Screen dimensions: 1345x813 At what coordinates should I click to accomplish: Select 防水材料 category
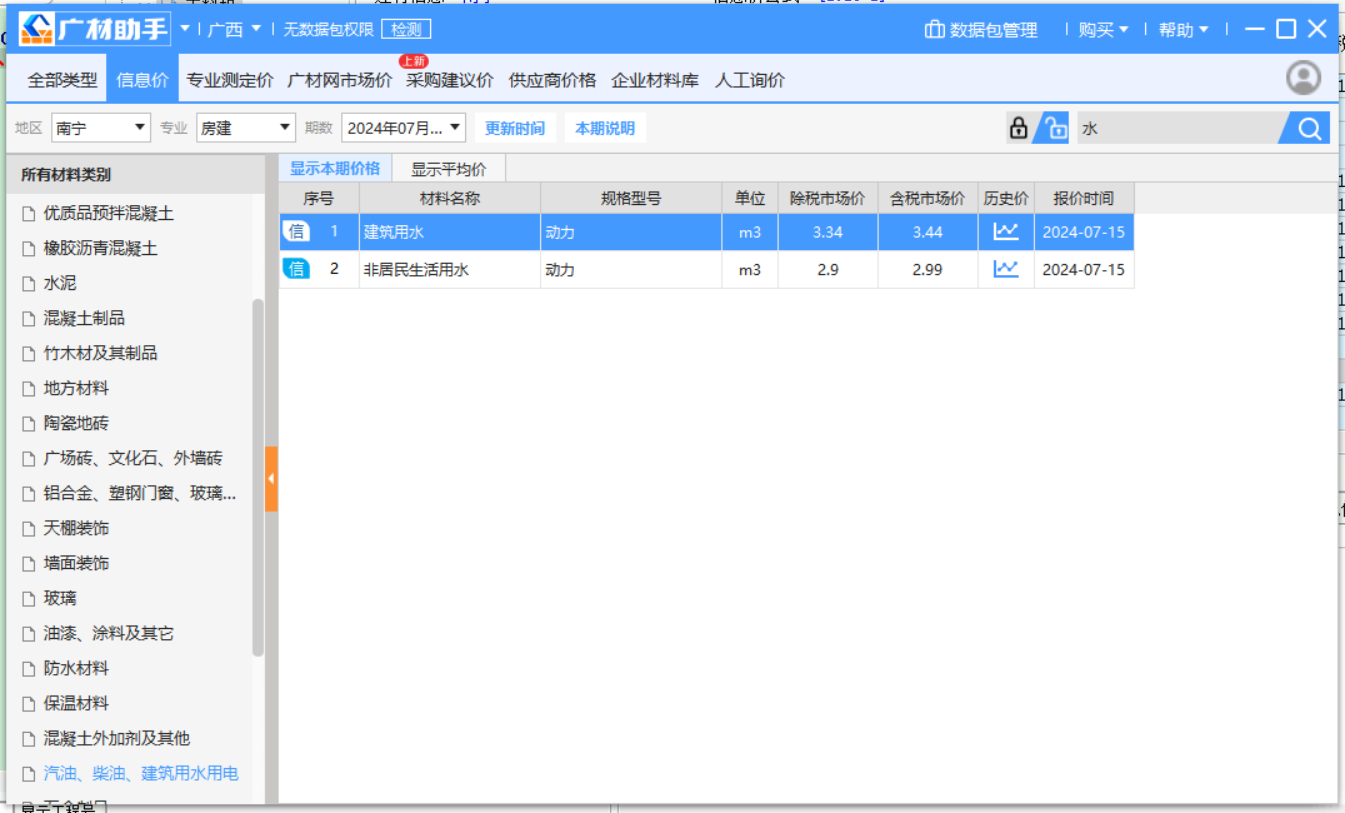[76, 668]
